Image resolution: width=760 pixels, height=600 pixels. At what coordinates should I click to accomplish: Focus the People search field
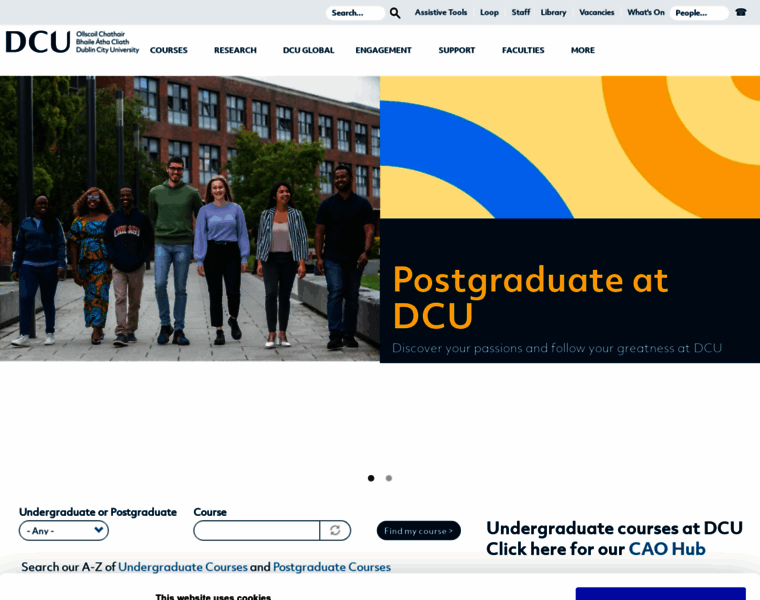(699, 13)
